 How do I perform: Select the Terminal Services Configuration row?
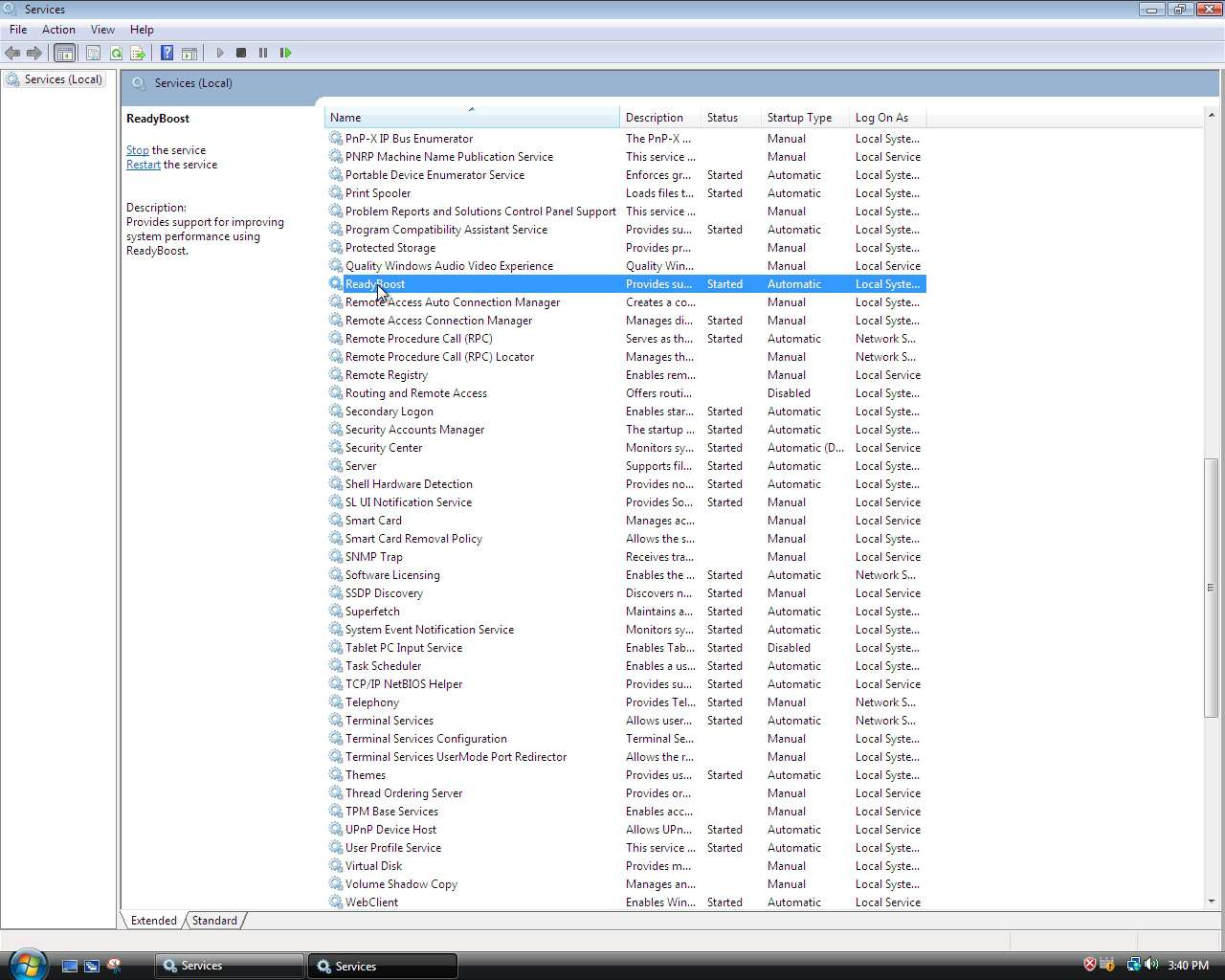(x=625, y=739)
